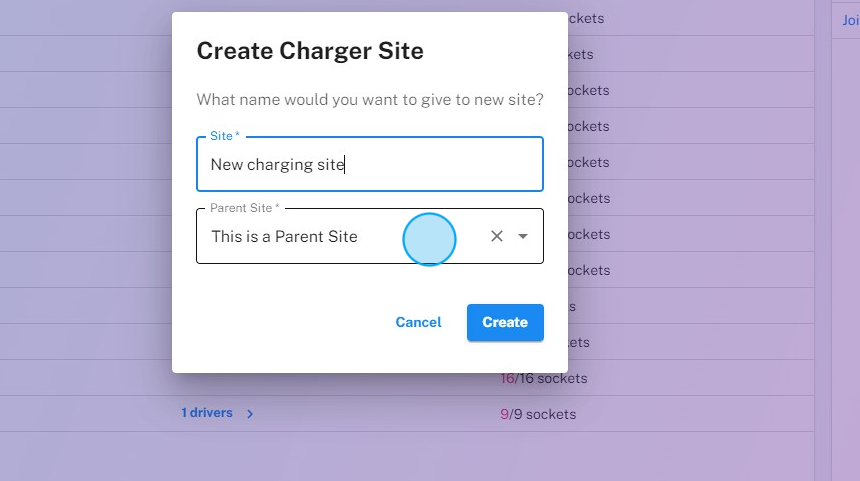
Task: Click the pink 16 in the sockets count
Action: point(507,378)
